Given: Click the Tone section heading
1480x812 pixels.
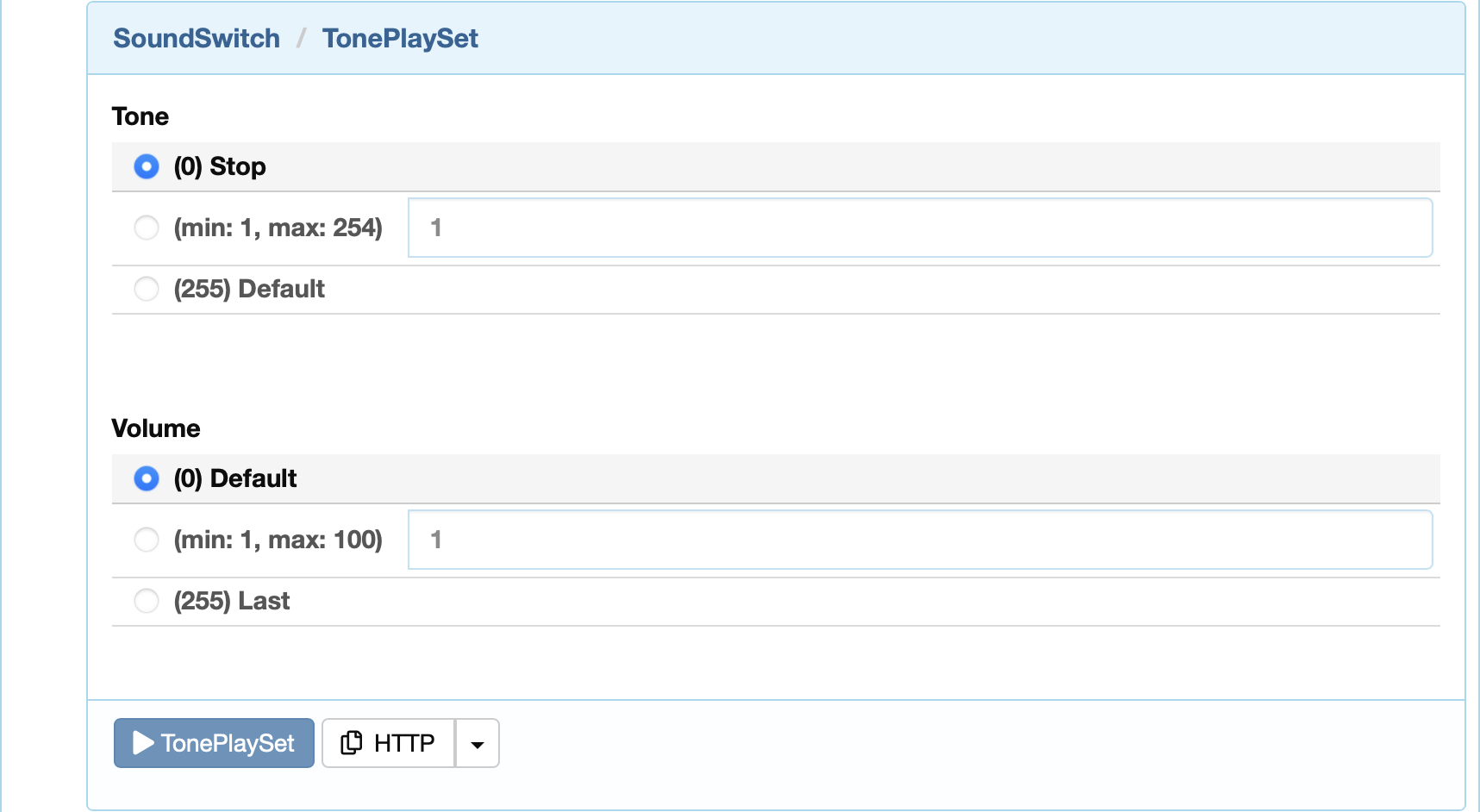Looking at the screenshot, I should [141, 116].
